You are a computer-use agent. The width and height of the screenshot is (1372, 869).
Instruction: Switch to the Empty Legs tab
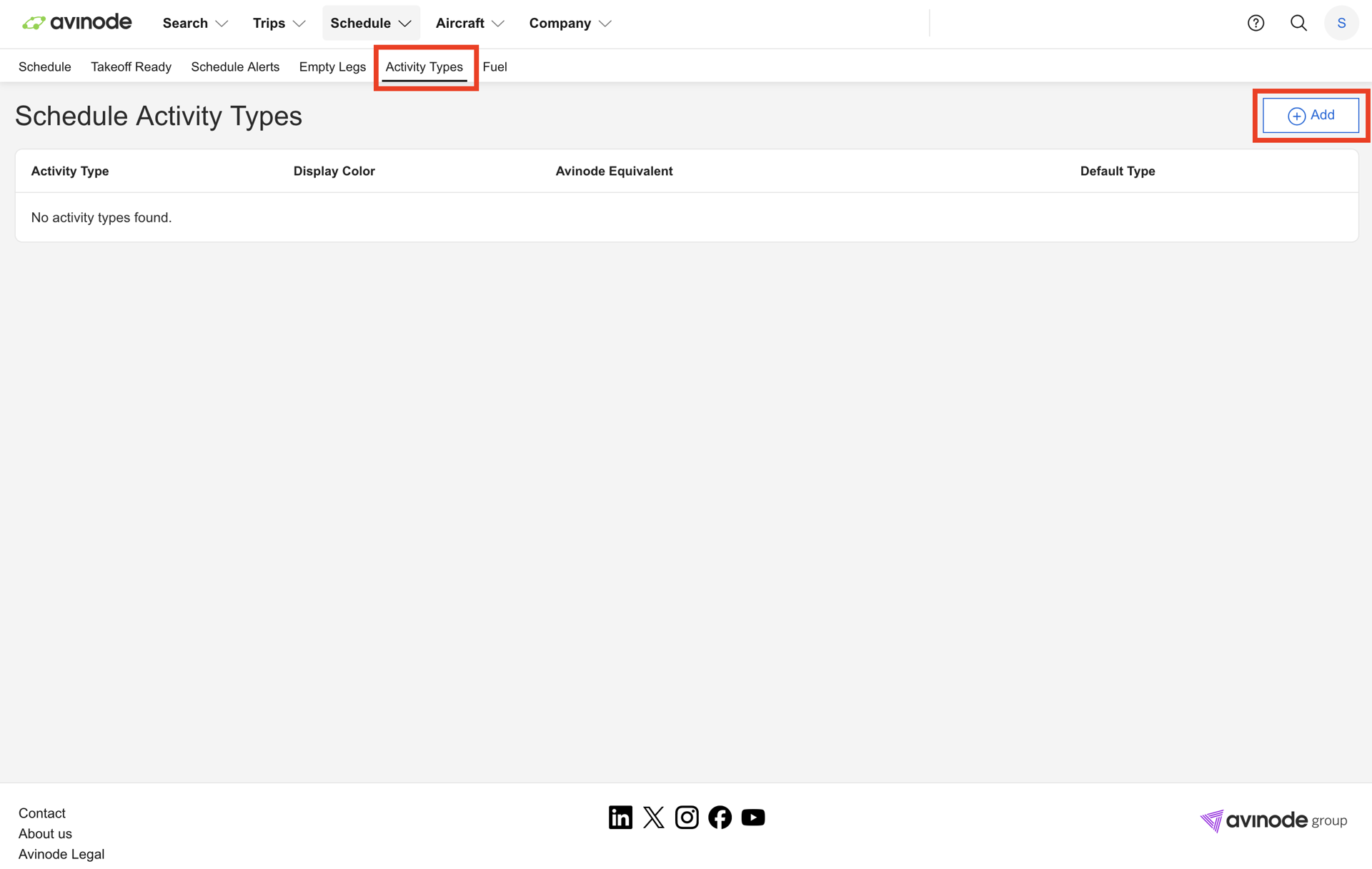point(332,66)
